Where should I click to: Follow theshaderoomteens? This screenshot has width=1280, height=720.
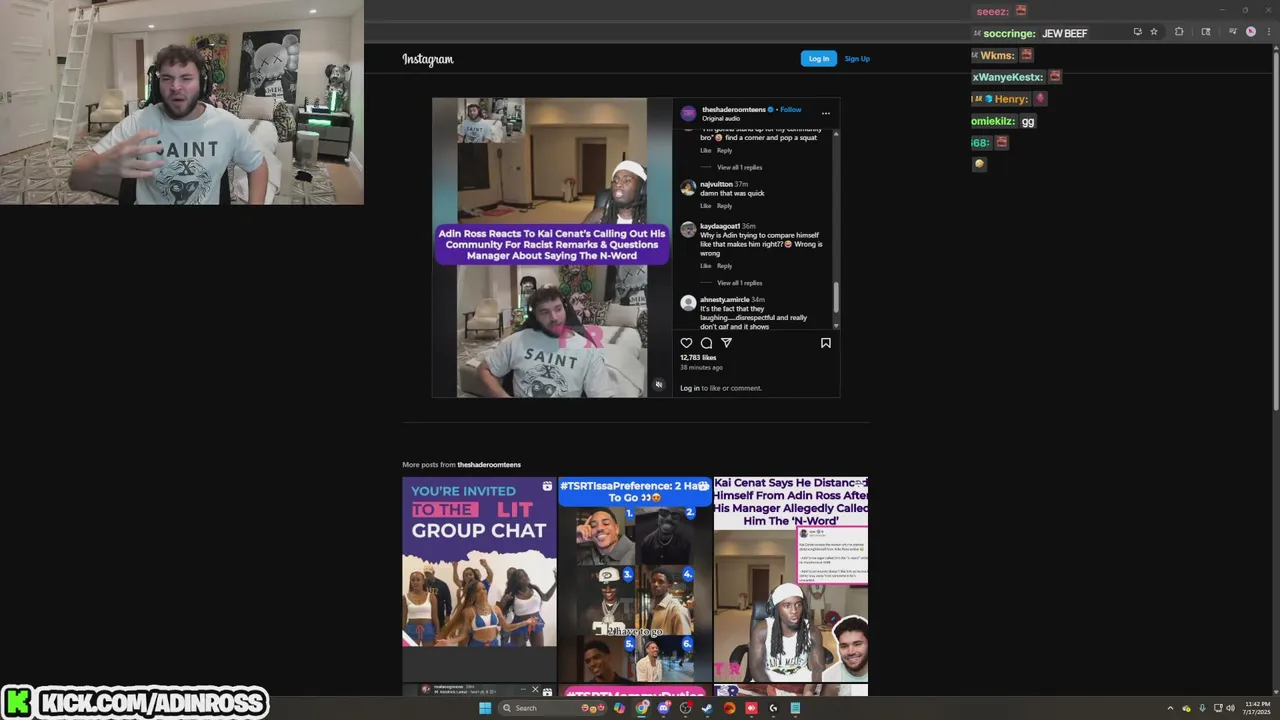point(791,109)
